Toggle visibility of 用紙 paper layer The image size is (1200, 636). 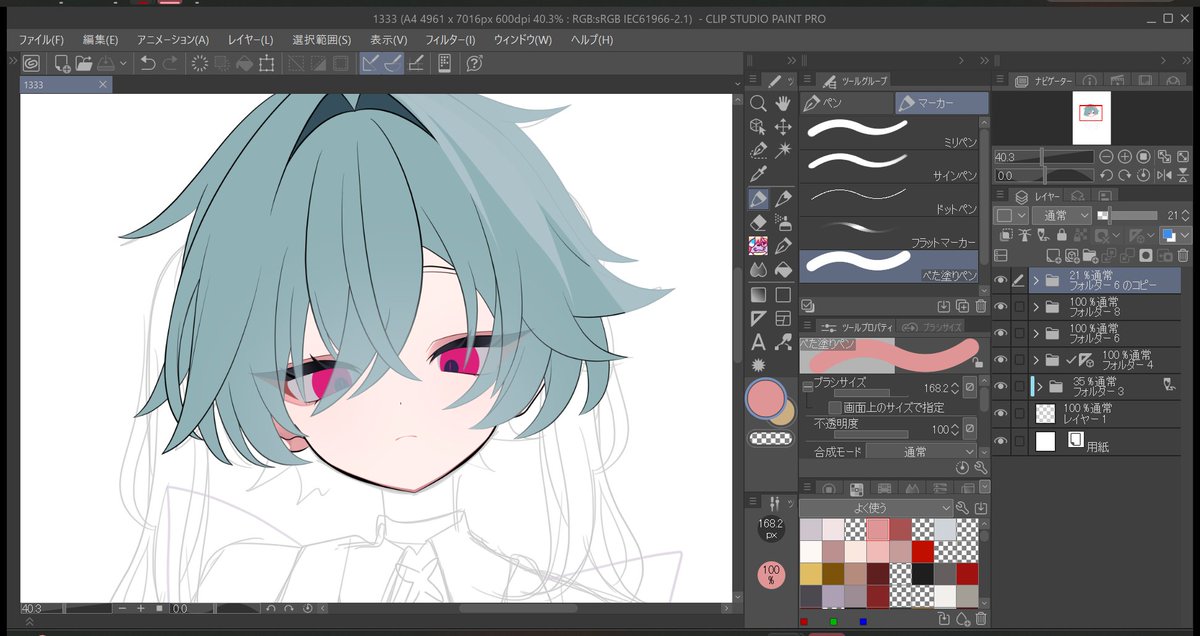[x=1001, y=440]
